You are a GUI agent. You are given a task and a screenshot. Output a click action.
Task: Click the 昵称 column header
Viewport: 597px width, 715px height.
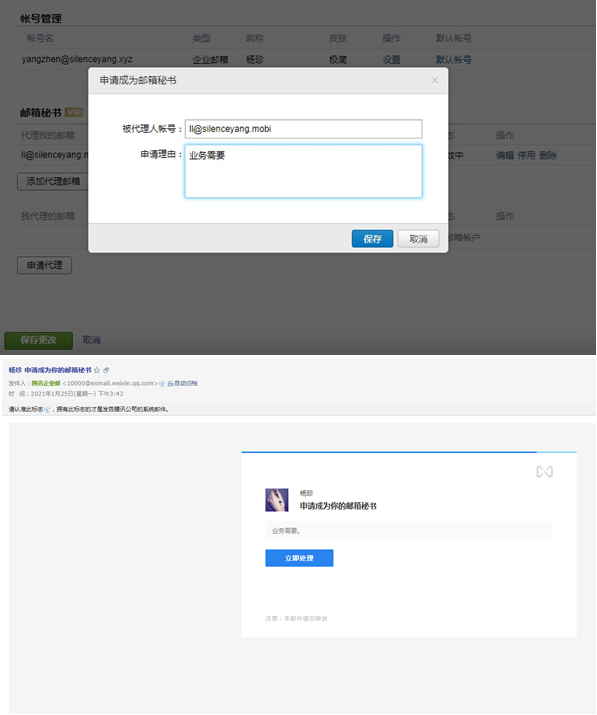[x=255, y=38]
